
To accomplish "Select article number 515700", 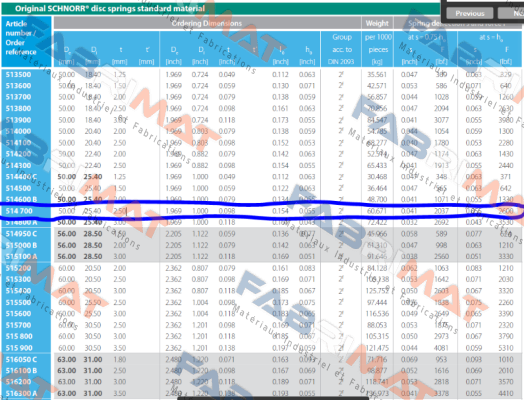I will click(x=18, y=325).
